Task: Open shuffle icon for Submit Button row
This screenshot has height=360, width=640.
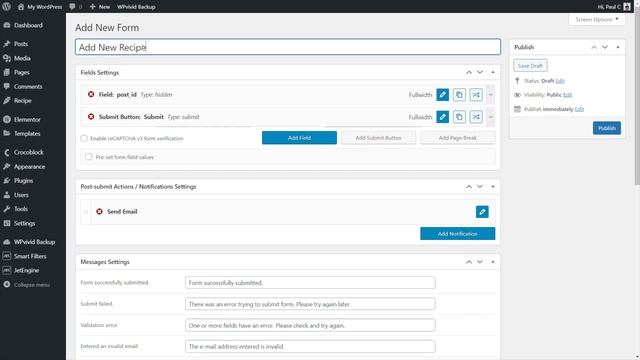Action: point(476,117)
